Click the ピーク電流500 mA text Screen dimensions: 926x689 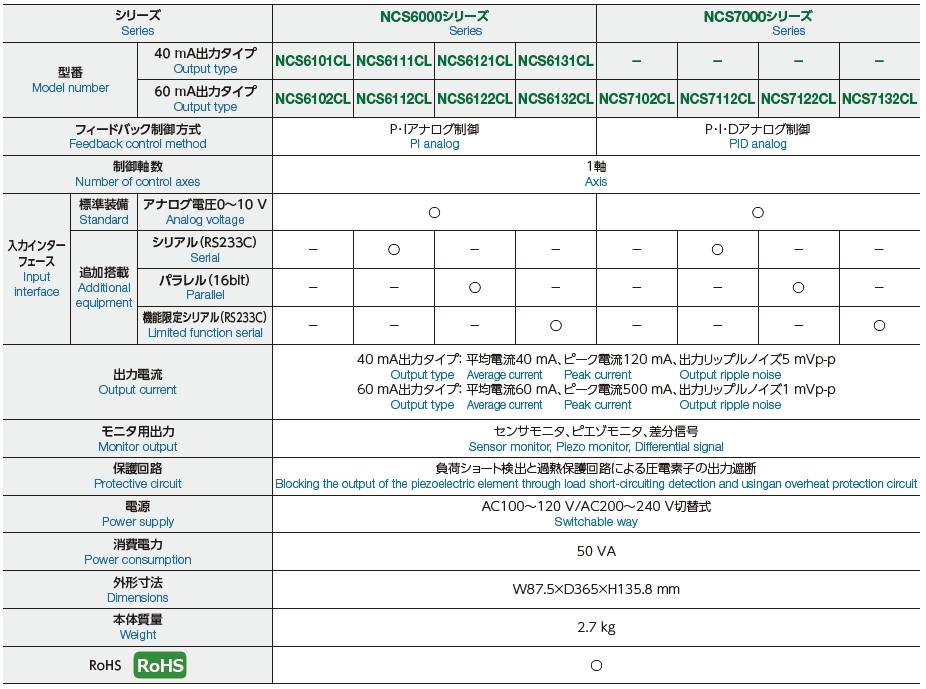[x=617, y=389]
